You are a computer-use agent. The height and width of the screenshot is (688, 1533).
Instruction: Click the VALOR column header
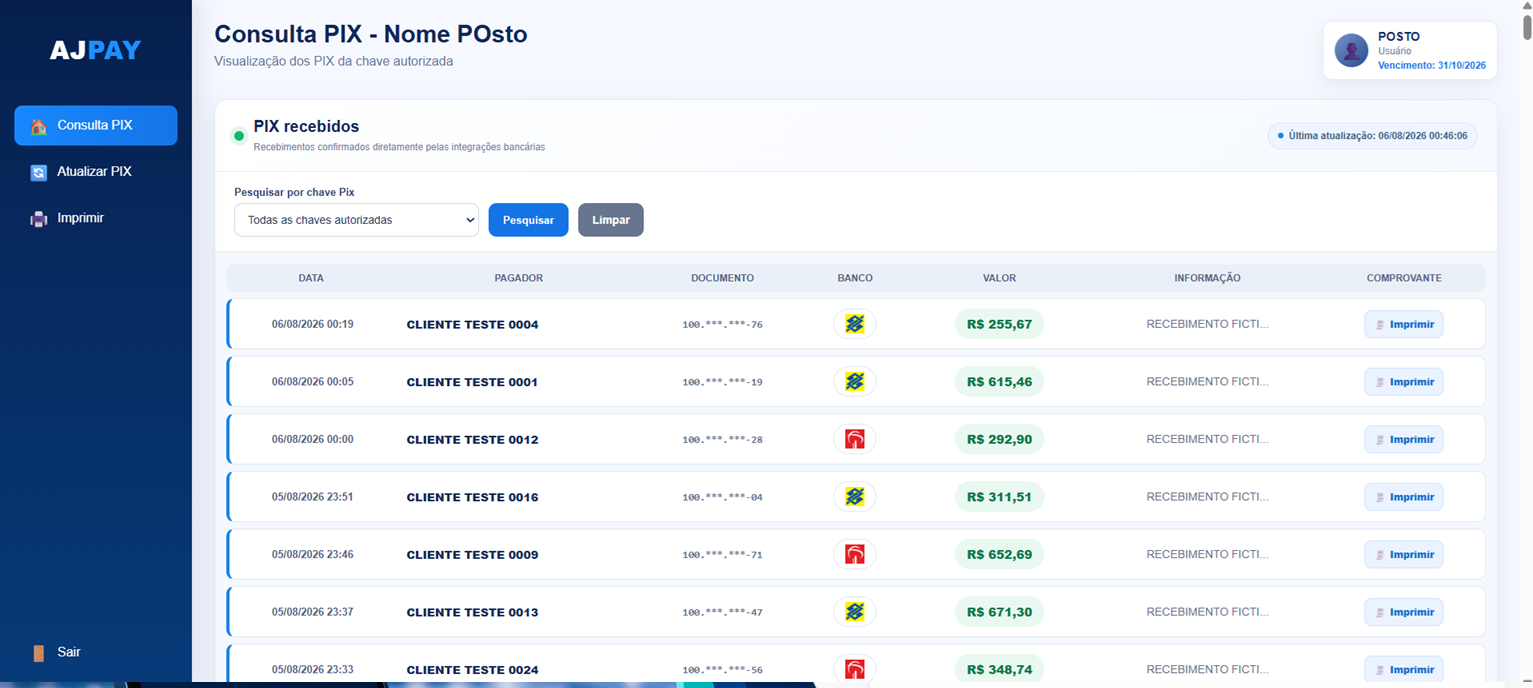pos(999,278)
